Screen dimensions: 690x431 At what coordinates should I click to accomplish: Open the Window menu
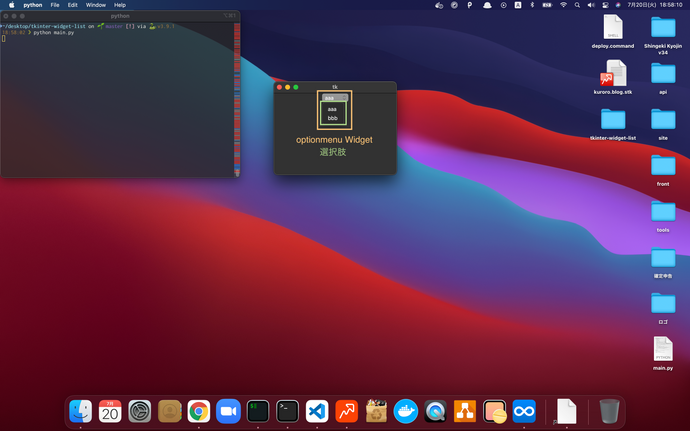pyautogui.click(x=95, y=5)
